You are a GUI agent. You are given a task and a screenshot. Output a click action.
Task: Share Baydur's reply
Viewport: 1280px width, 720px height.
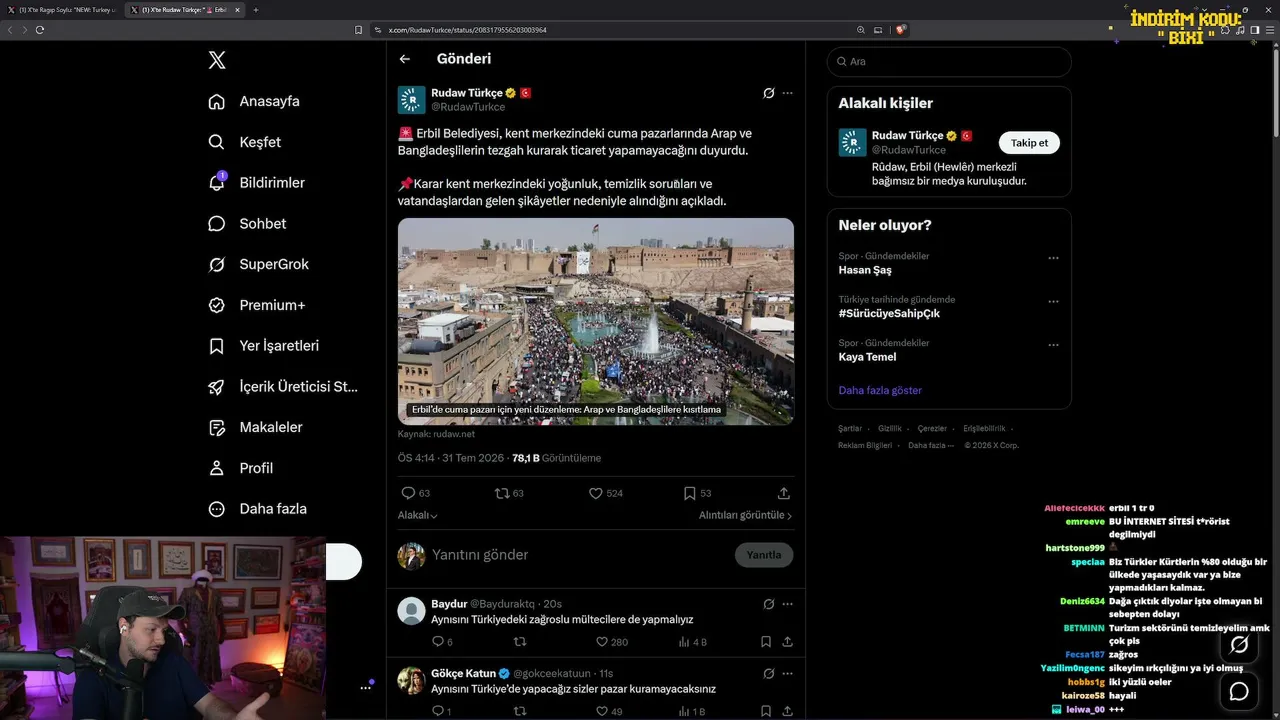click(x=787, y=642)
